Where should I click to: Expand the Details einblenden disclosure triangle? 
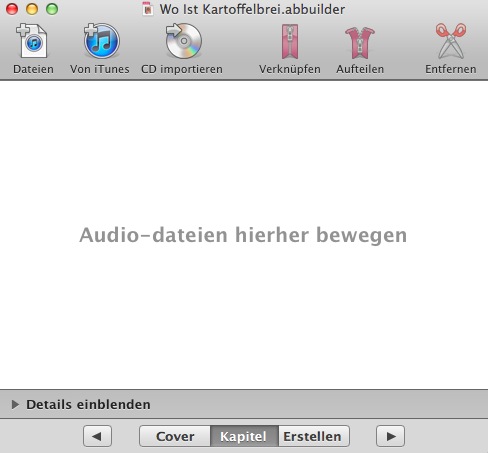coord(15,404)
